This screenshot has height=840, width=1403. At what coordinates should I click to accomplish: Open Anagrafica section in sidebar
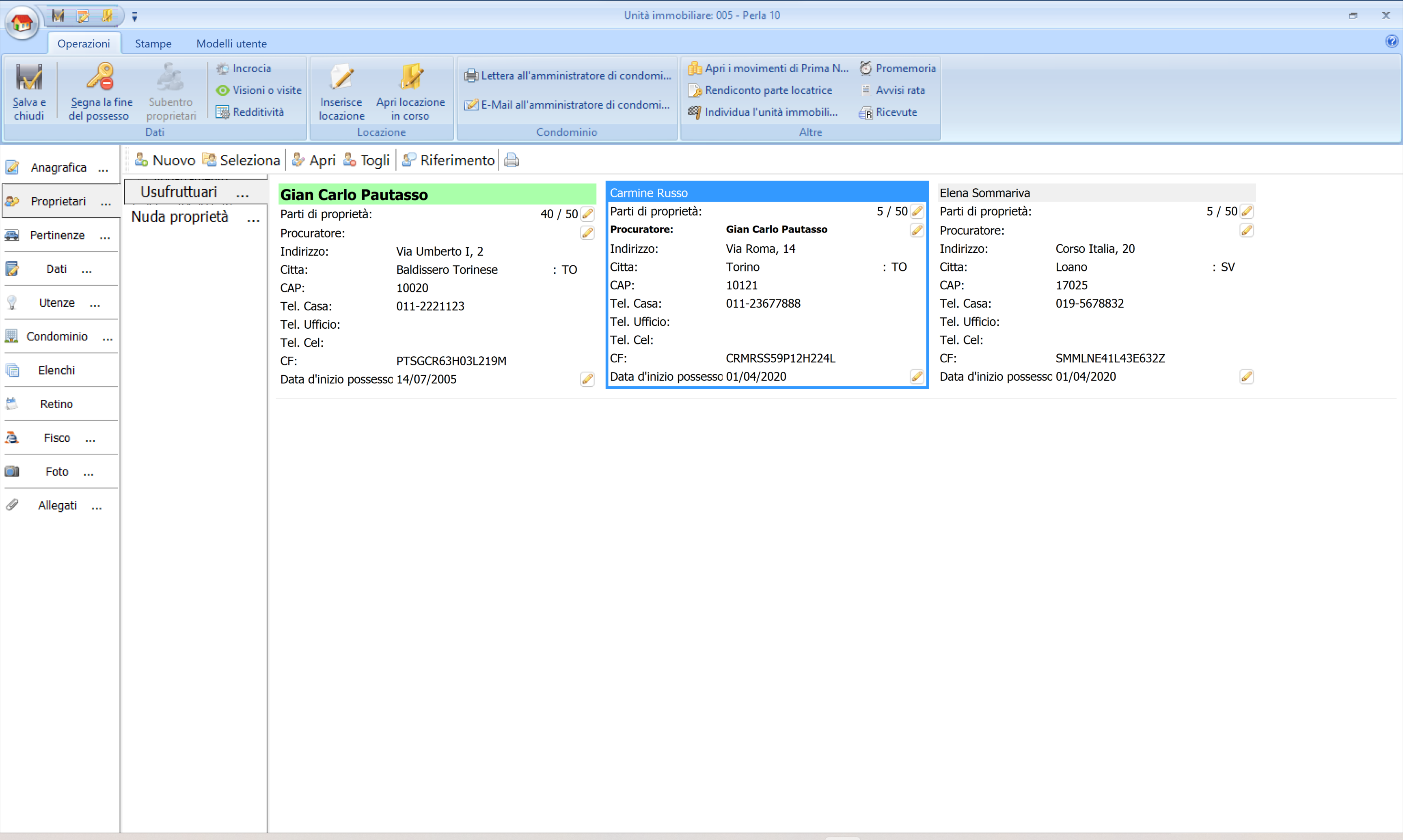click(x=59, y=168)
